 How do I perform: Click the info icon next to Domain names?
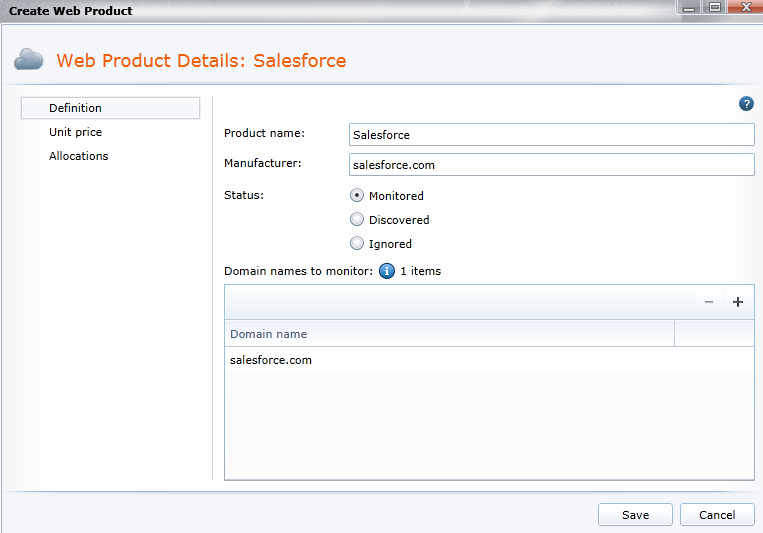click(387, 271)
